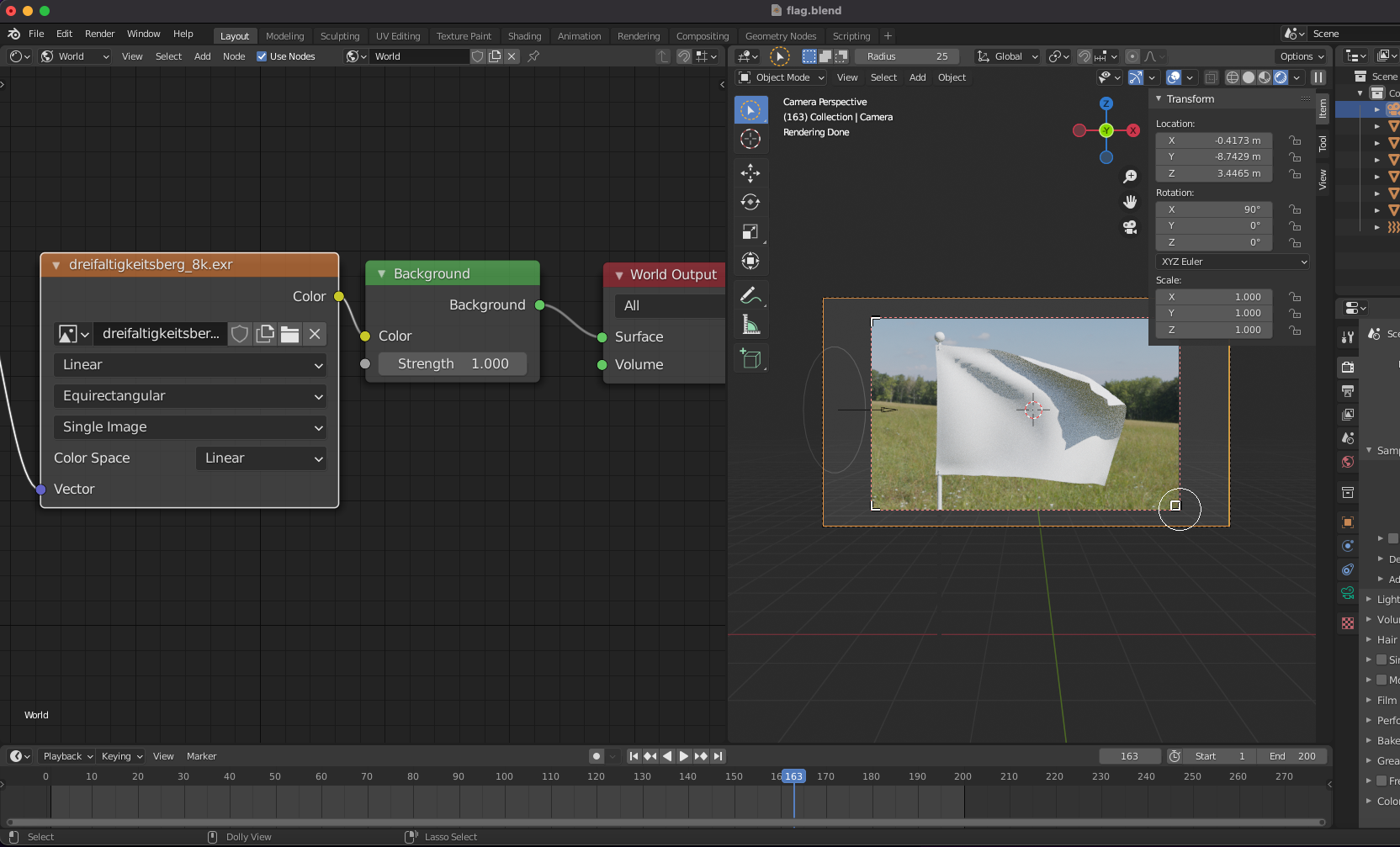This screenshot has height=847, width=1400.
Task: Click the Add Cube tool icon
Action: point(750,359)
